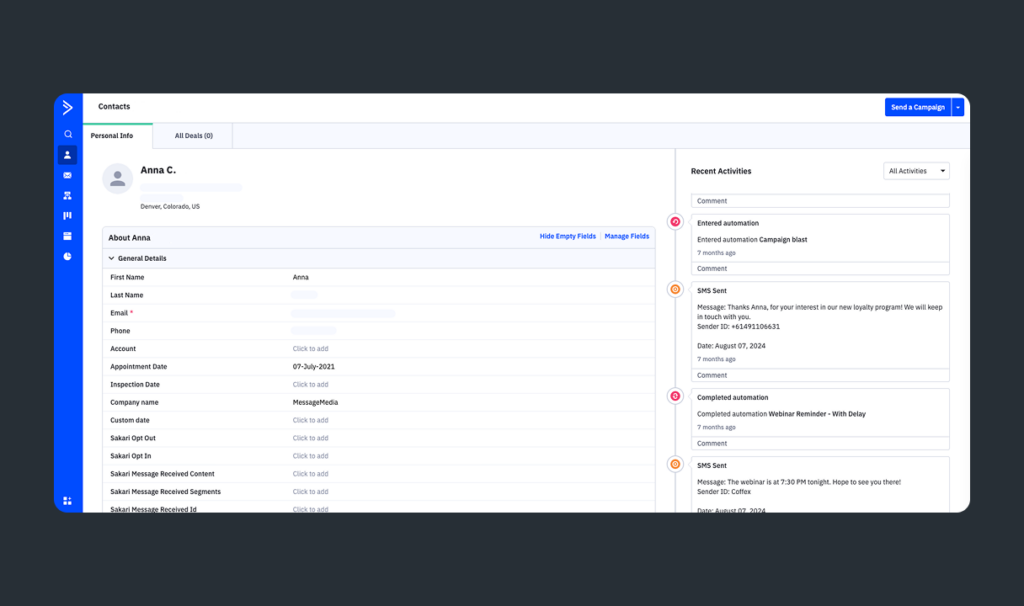Click to add Sakari Message Received Segments
Image resolution: width=1024 pixels, height=606 pixels.
click(x=310, y=492)
